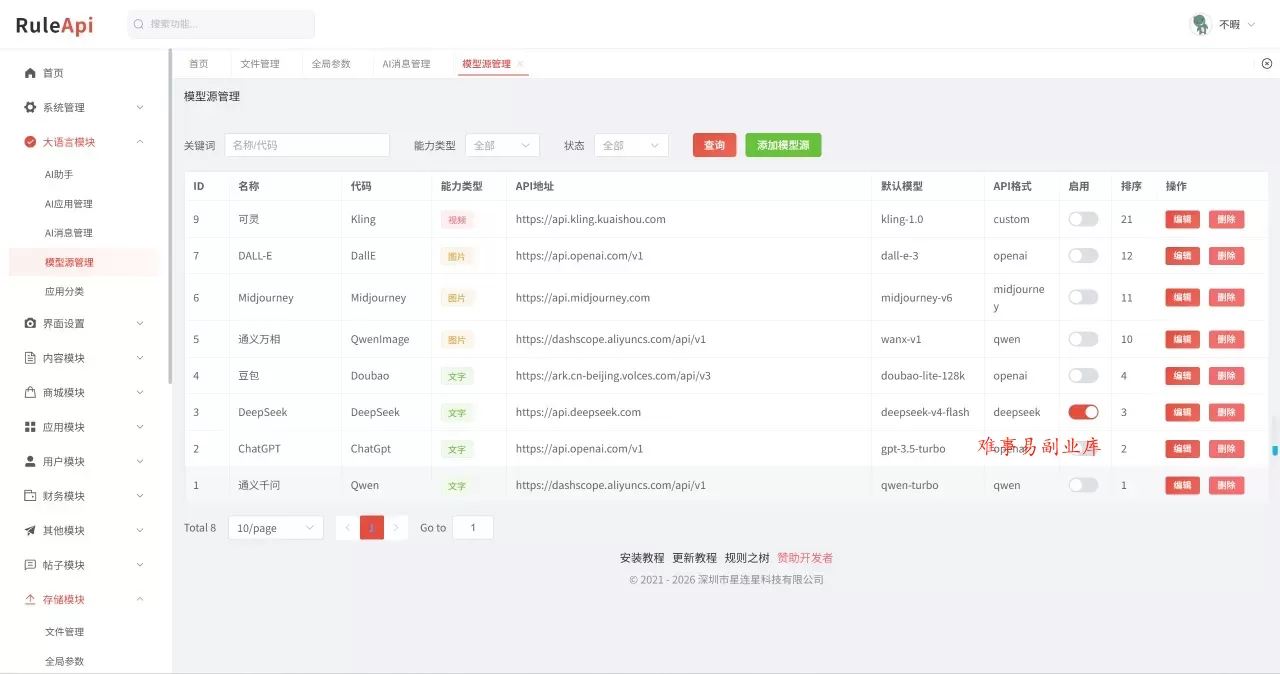1280x674 pixels.
Task: Click the search magnifier icon in top bar
Action: tap(139, 24)
